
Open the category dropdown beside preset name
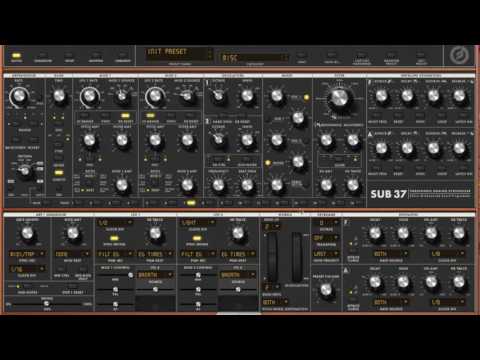[x=254, y=58]
